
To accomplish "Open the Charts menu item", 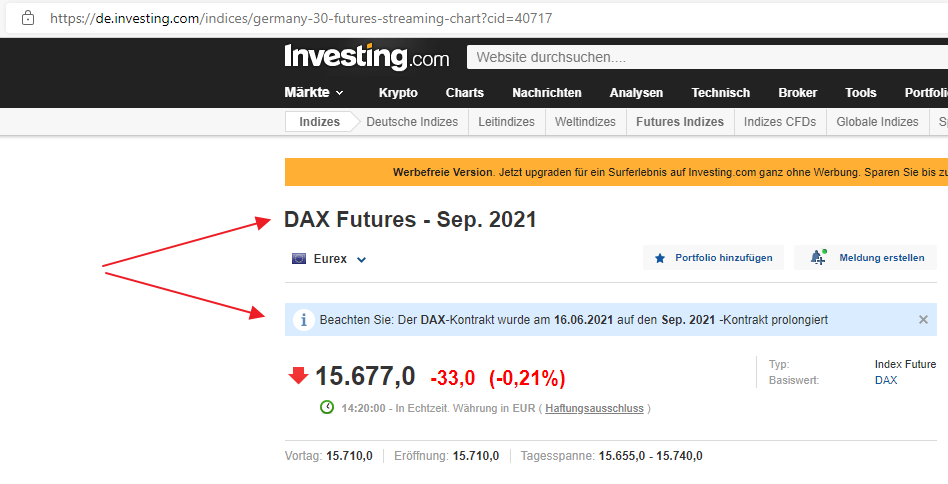I will [464, 93].
